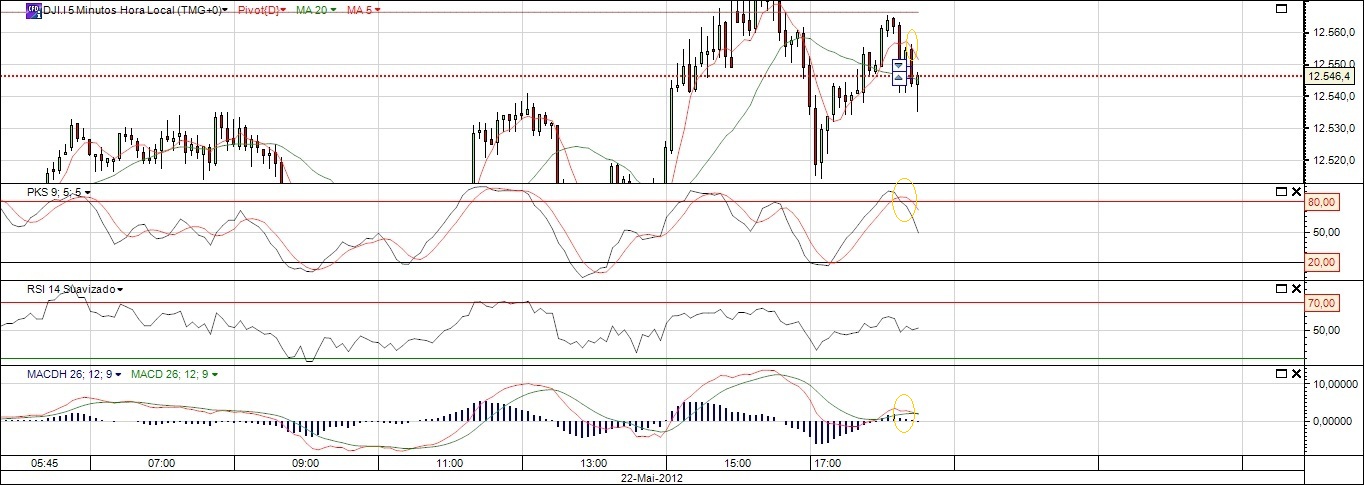This screenshot has width=1364, height=485.
Task: Click the 70,00 RSI level label
Action: [1323, 302]
